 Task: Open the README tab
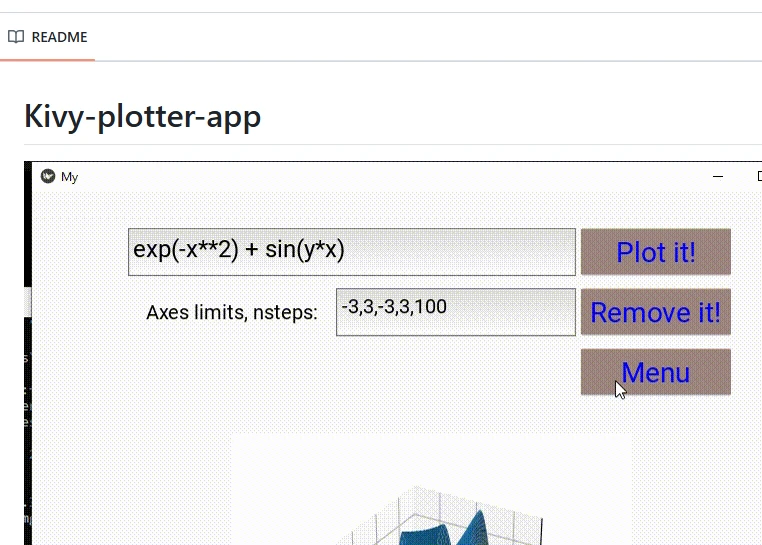[x=48, y=37]
